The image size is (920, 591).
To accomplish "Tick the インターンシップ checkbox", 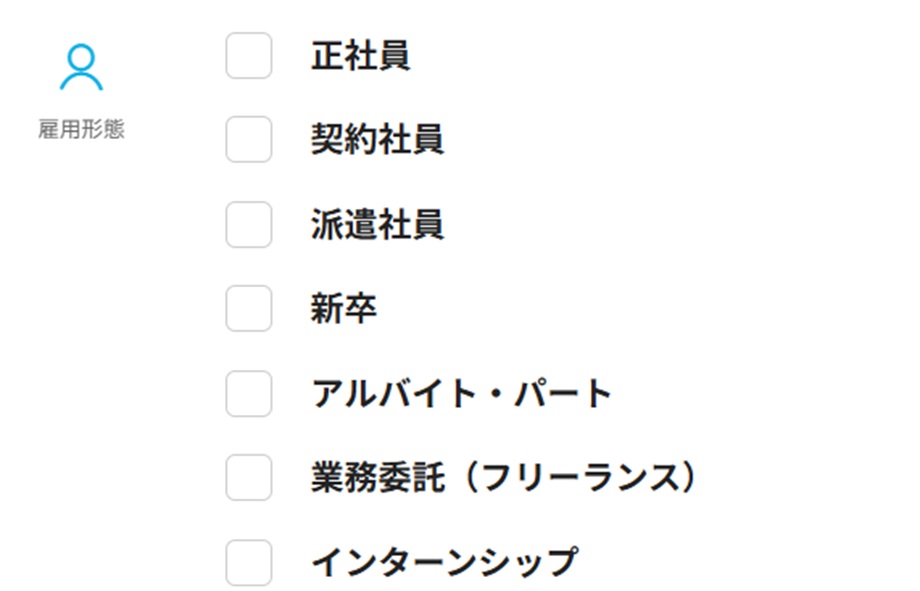I will (x=249, y=563).
